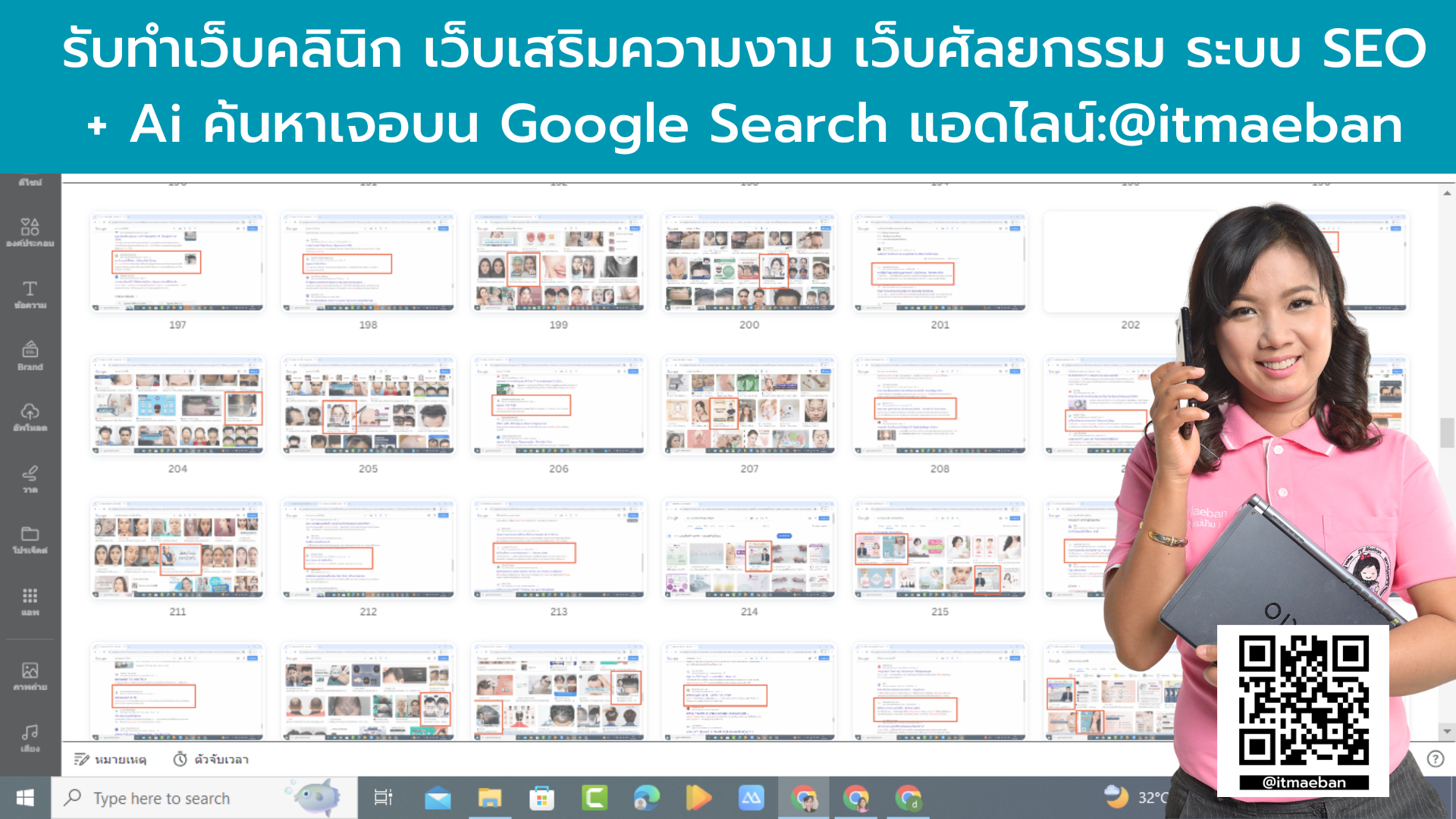Open the ข้อความ (Text) panel

point(30,294)
